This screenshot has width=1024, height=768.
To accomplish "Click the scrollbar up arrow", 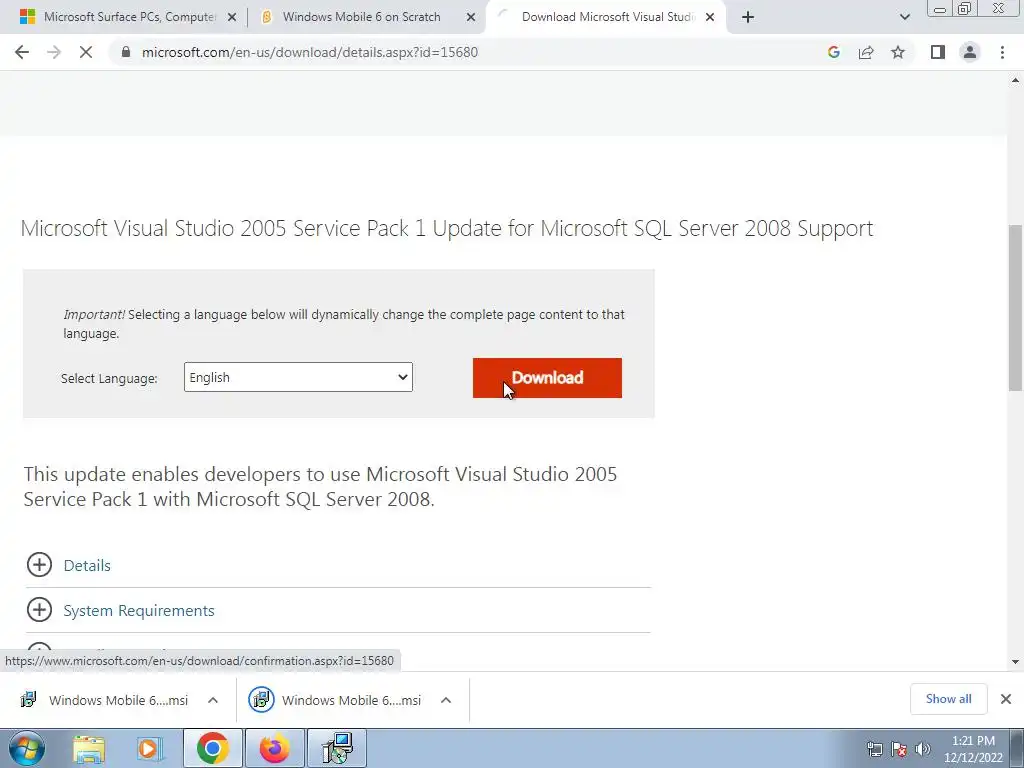I will [x=1015, y=80].
